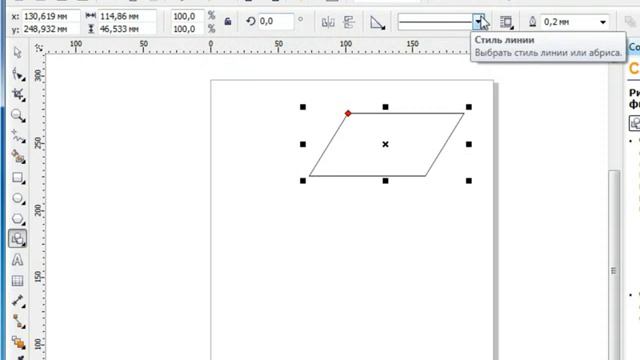This screenshot has height=360, width=640.
Task: Click the right-middle selection handle
Action: point(469,144)
